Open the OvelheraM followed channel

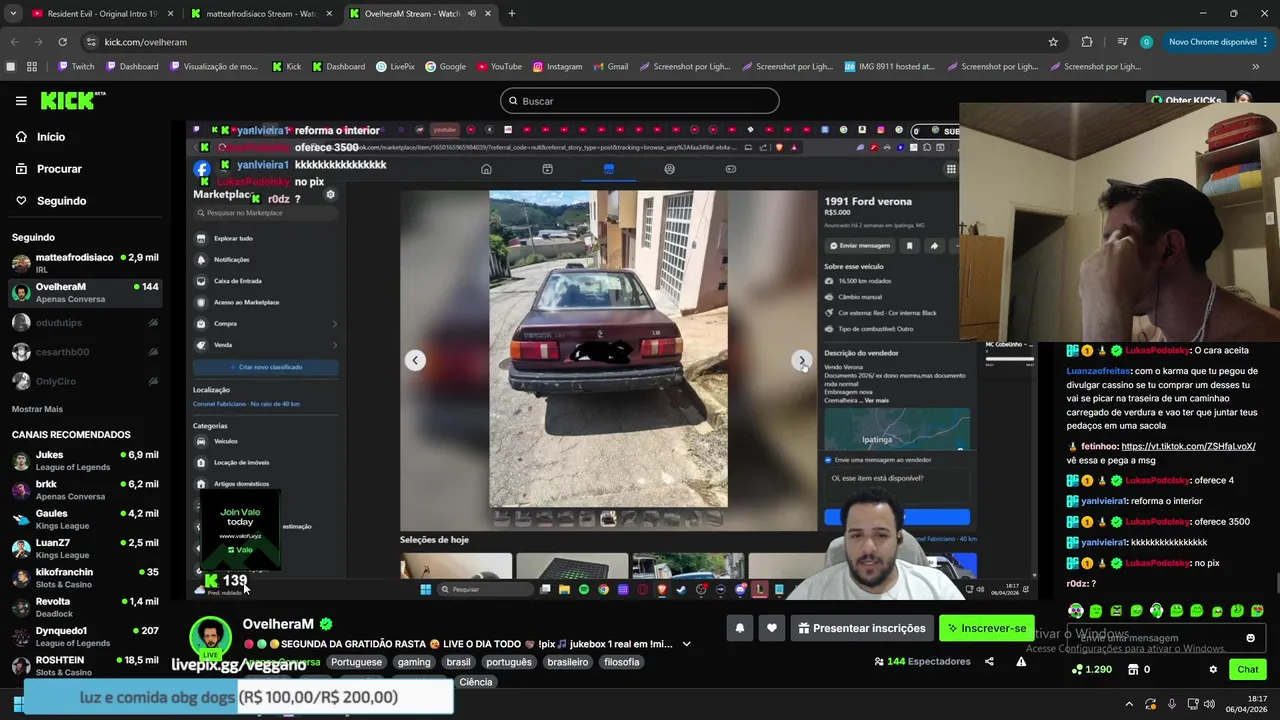[85, 293]
